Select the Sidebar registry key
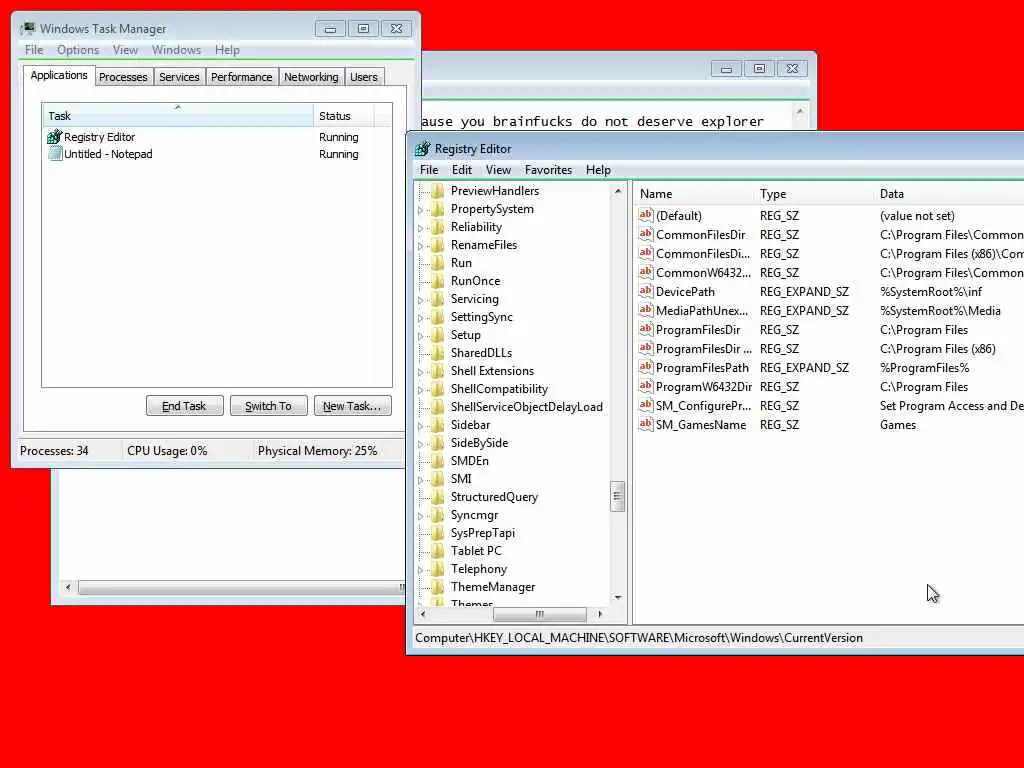Screen dimensions: 1024x768 470,424
